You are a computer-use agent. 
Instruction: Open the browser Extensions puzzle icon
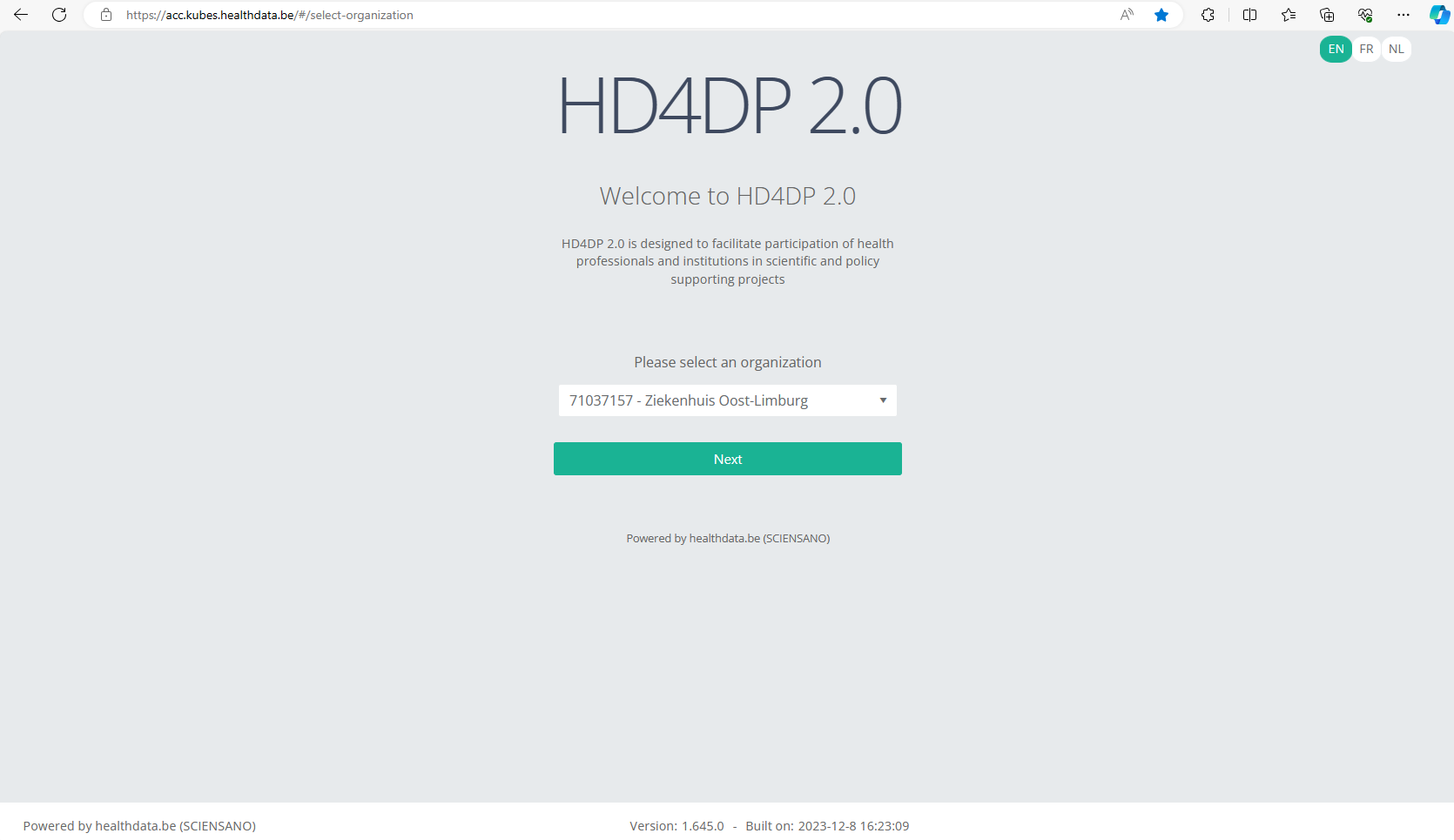coord(1208,15)
